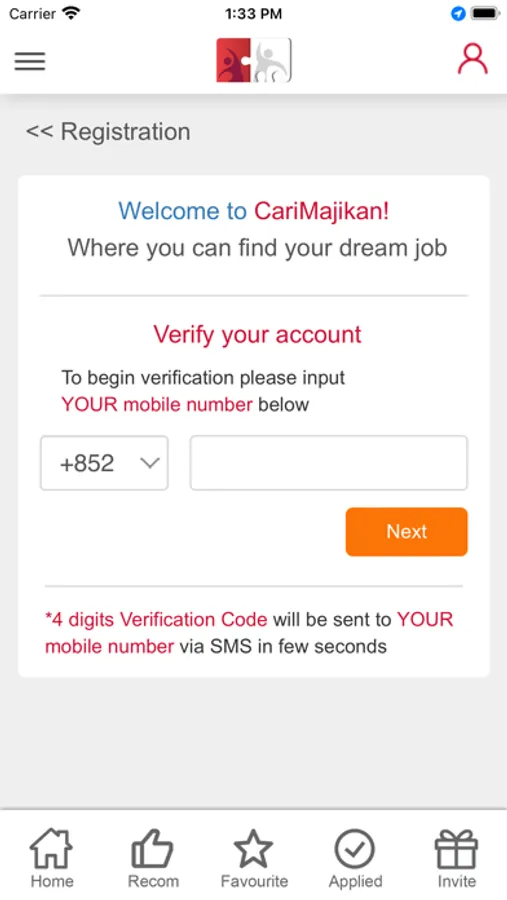
Task: Click the country code chevron arrow
Action: click(x=149, y=463)
